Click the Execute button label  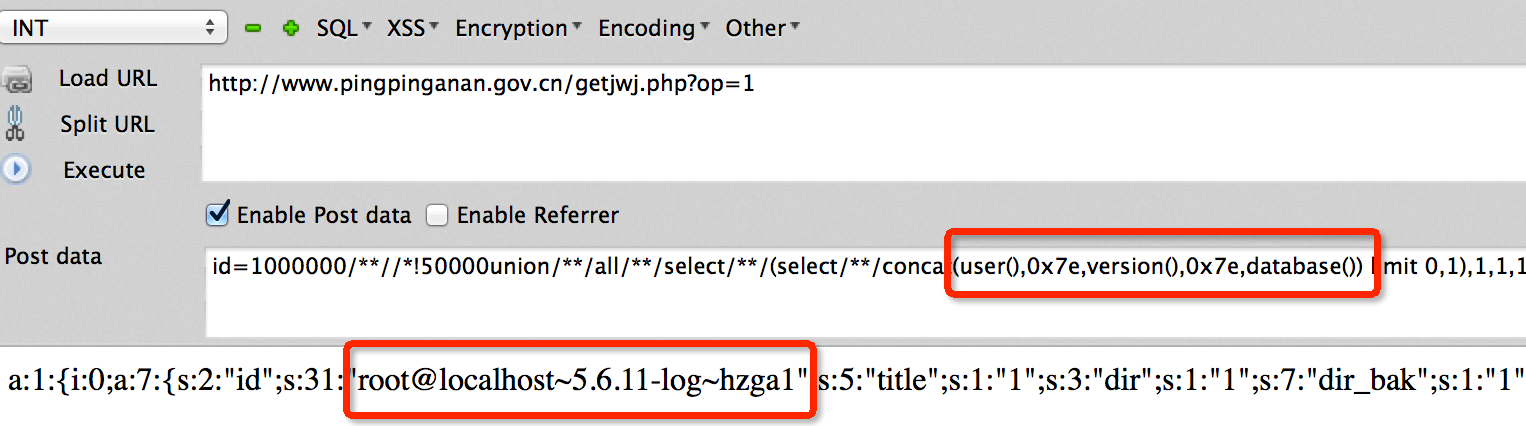coord(104,170)
